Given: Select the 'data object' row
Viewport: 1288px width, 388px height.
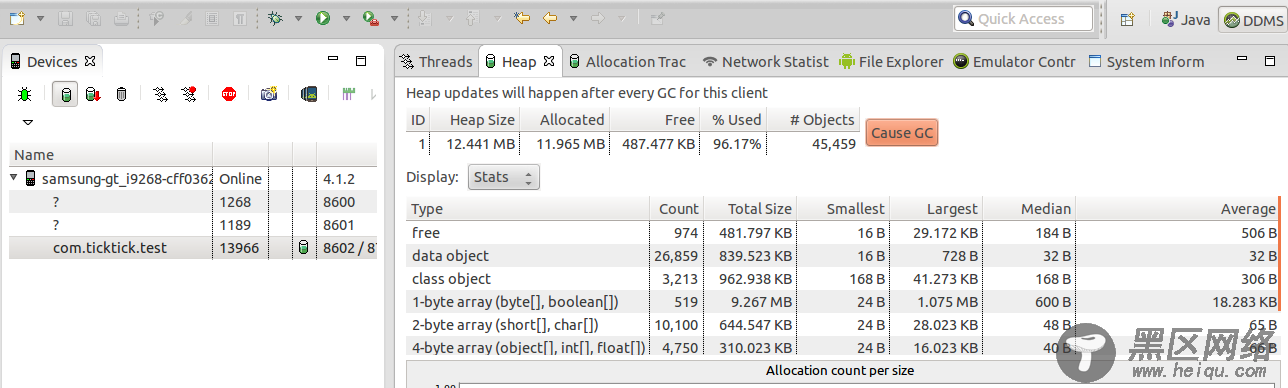Looking at the screenshot, I should tap(843, 255).
